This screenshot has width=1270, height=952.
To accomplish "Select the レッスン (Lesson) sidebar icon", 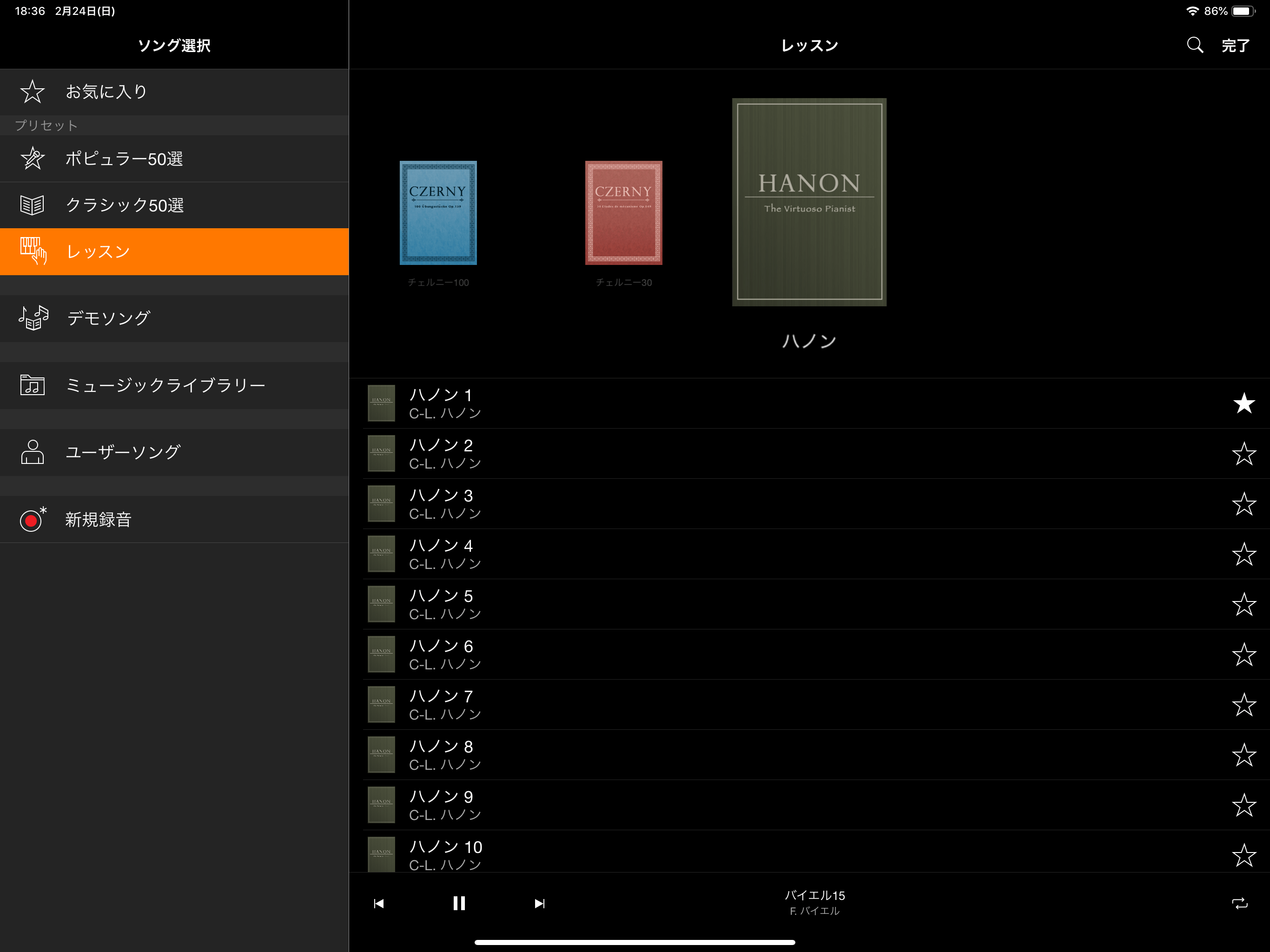I will coord(33,252).
